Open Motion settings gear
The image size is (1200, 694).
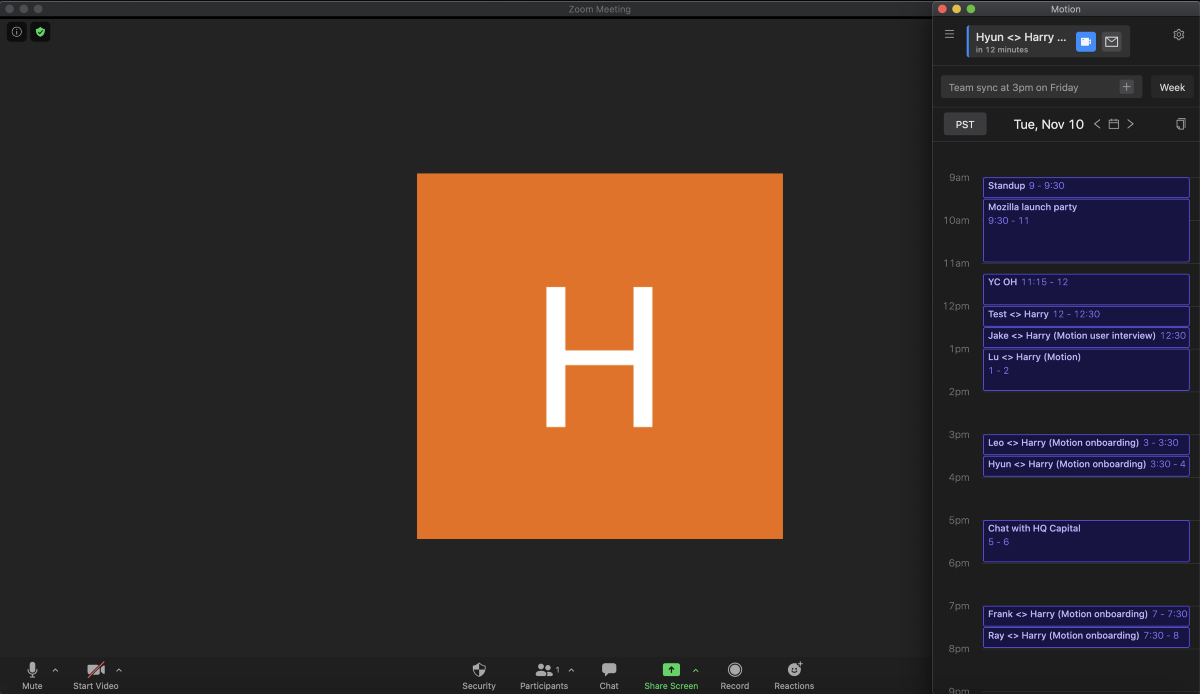pyautogui.click(x=1179, y=35)
